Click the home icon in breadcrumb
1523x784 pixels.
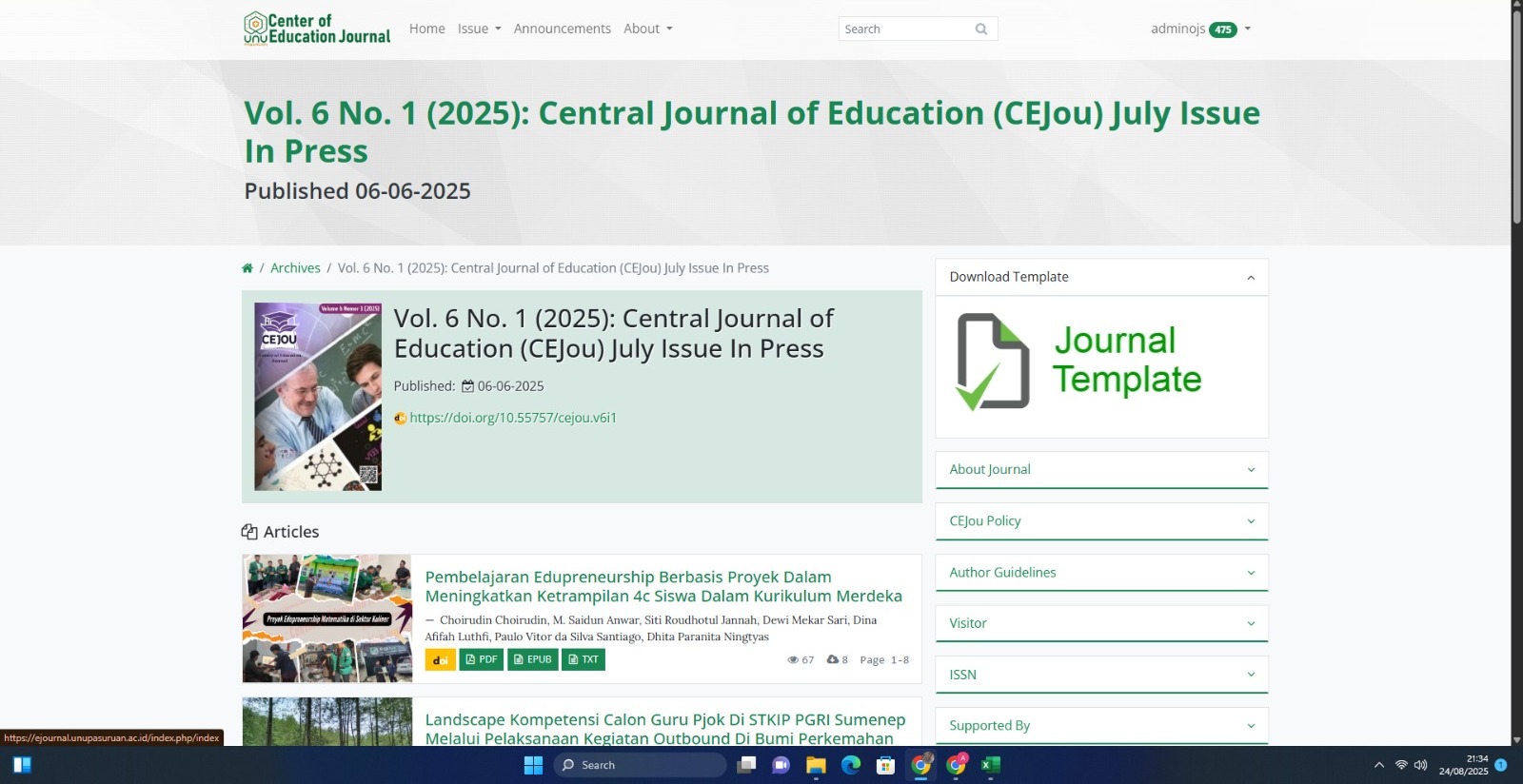click(x=247, y=268)
